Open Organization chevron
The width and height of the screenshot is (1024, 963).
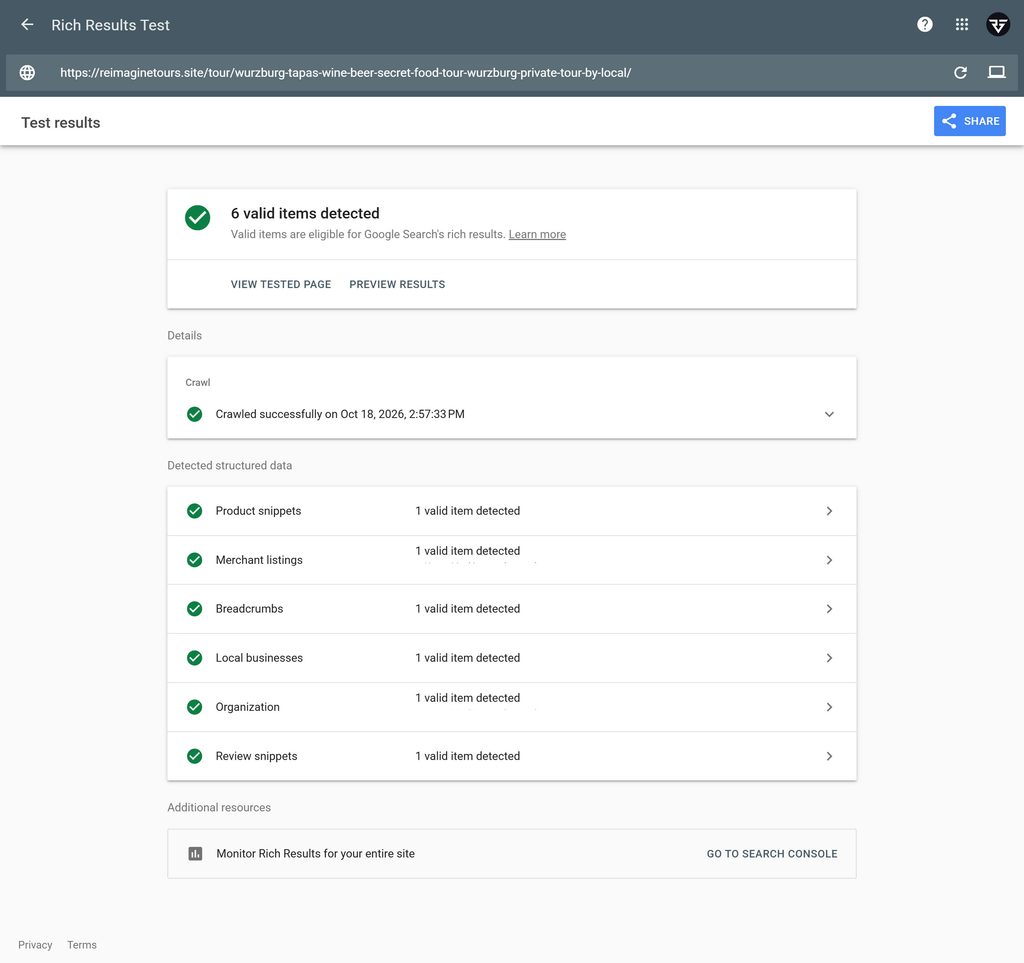[829, 707]
